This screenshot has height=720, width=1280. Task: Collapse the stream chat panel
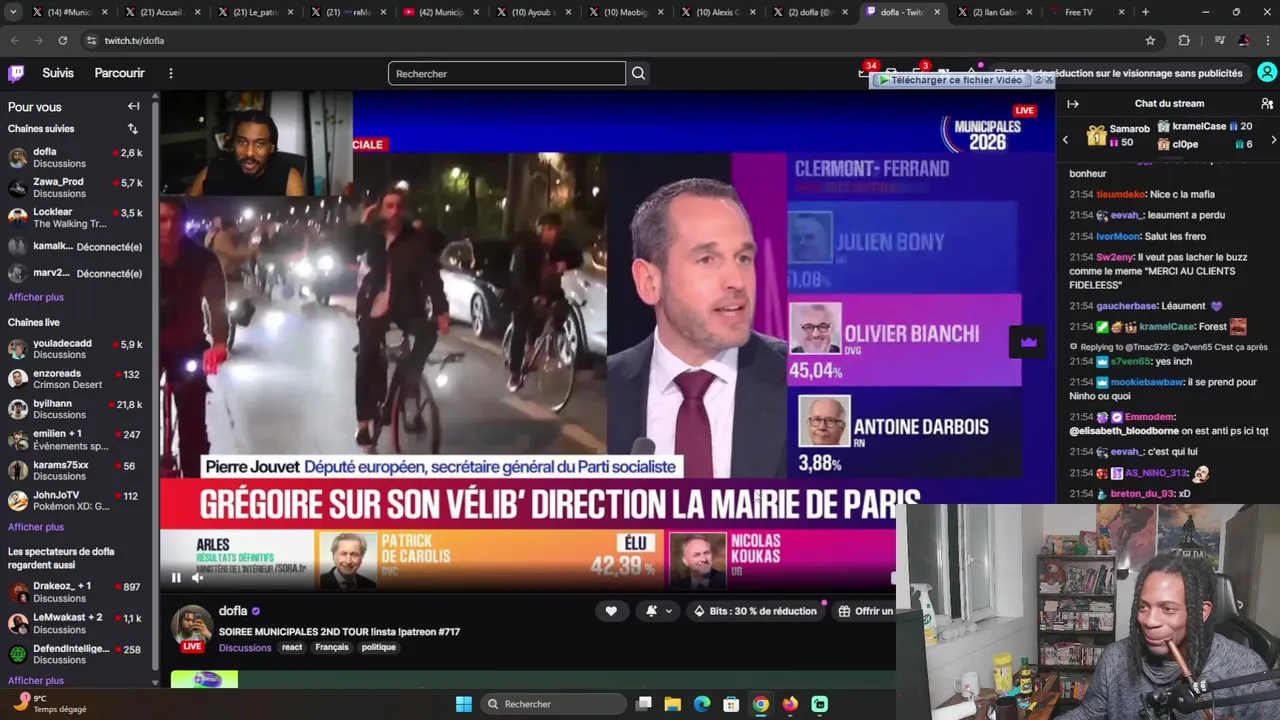click(1073, 103)
